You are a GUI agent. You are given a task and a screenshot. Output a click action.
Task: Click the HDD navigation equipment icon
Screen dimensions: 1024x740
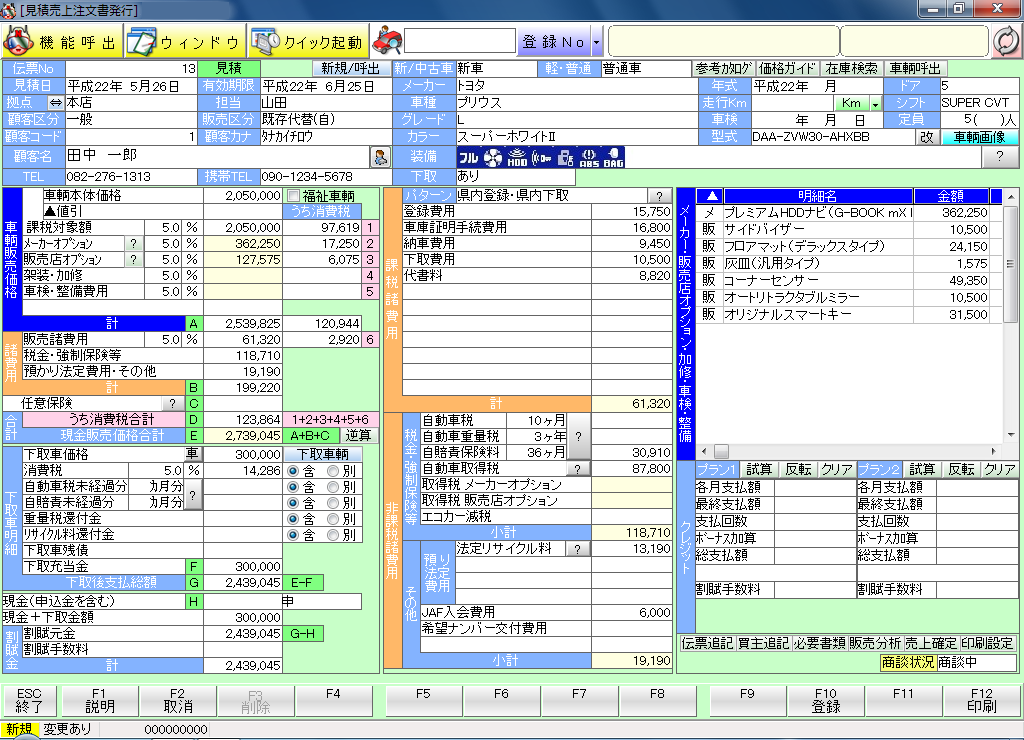pos(517,157)
